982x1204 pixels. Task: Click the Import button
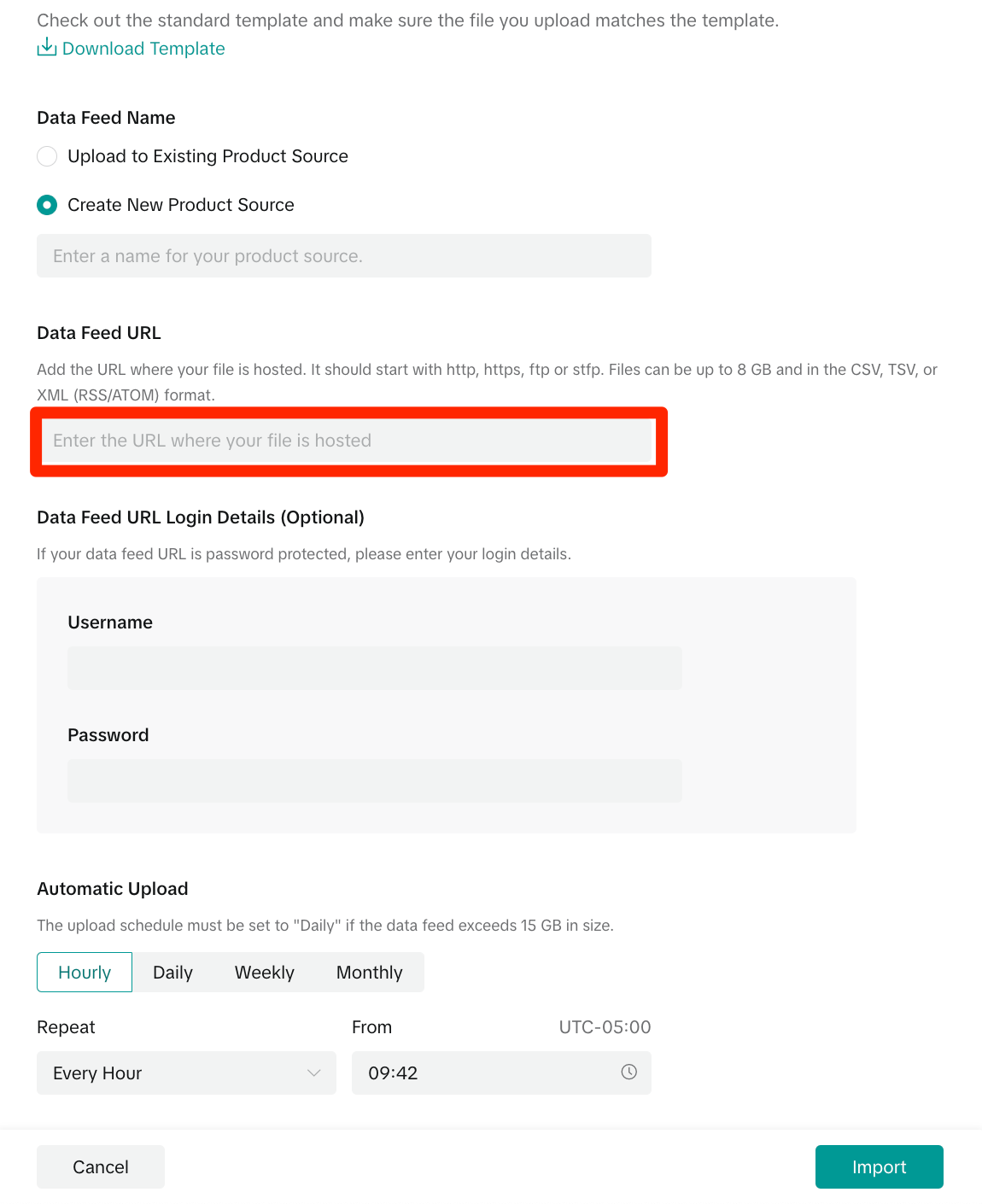click(x=880, y=1167)
